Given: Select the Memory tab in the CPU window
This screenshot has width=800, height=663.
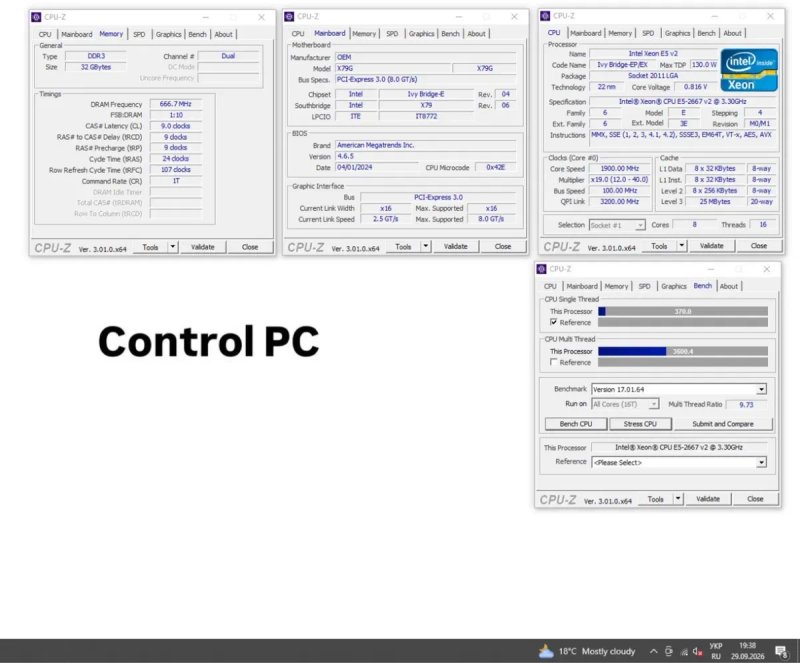Looking at the screenshot, I should (620, 33).
